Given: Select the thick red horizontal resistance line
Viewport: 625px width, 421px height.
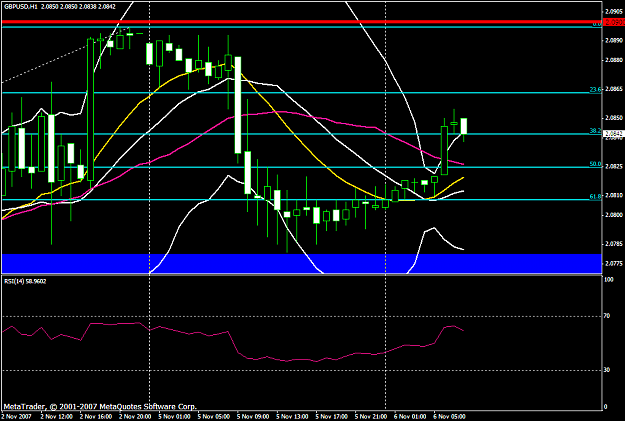Looking at the screenshot, I should click(x=302, y=22).
